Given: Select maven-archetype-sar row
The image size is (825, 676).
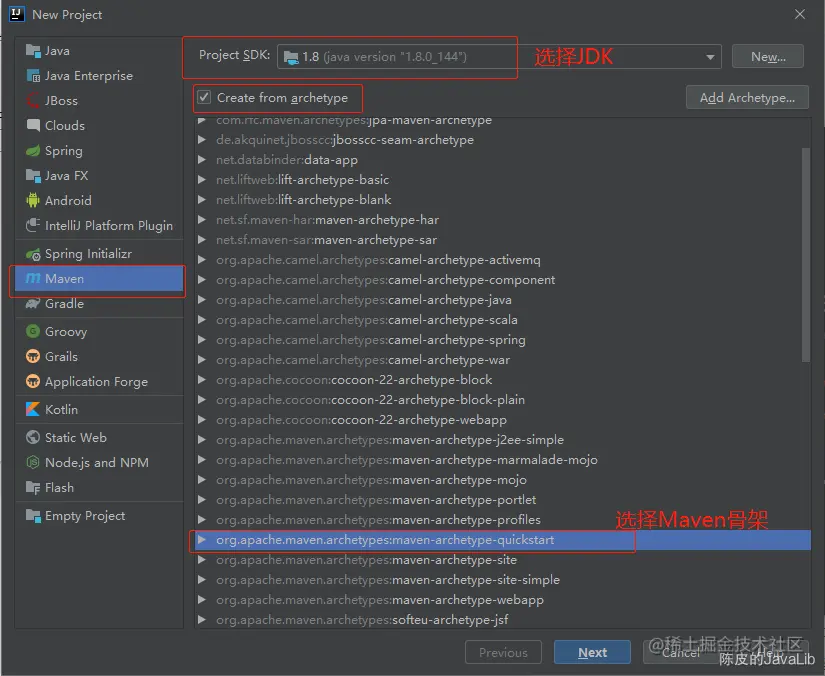Looking at the screenshot, I should point(502,240).
